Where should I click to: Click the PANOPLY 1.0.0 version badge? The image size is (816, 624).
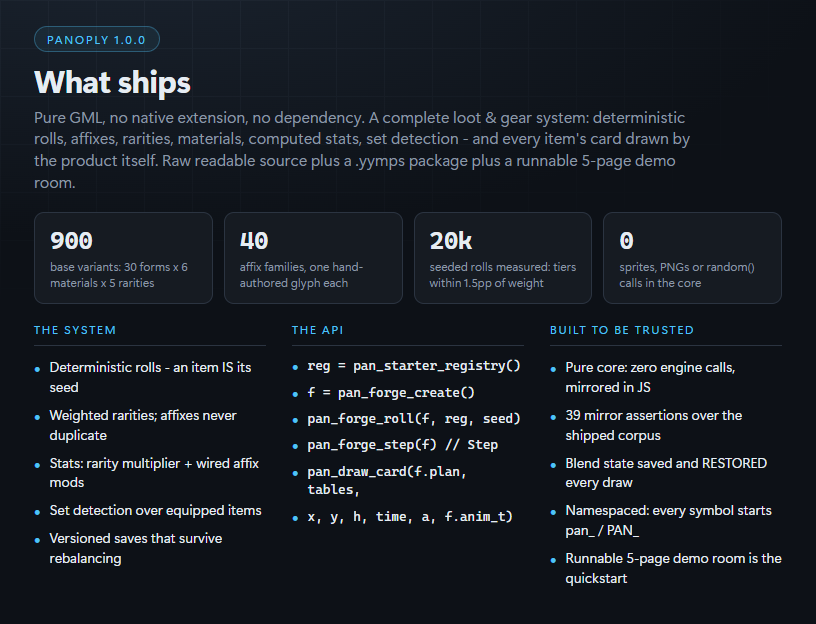(97, 40)
